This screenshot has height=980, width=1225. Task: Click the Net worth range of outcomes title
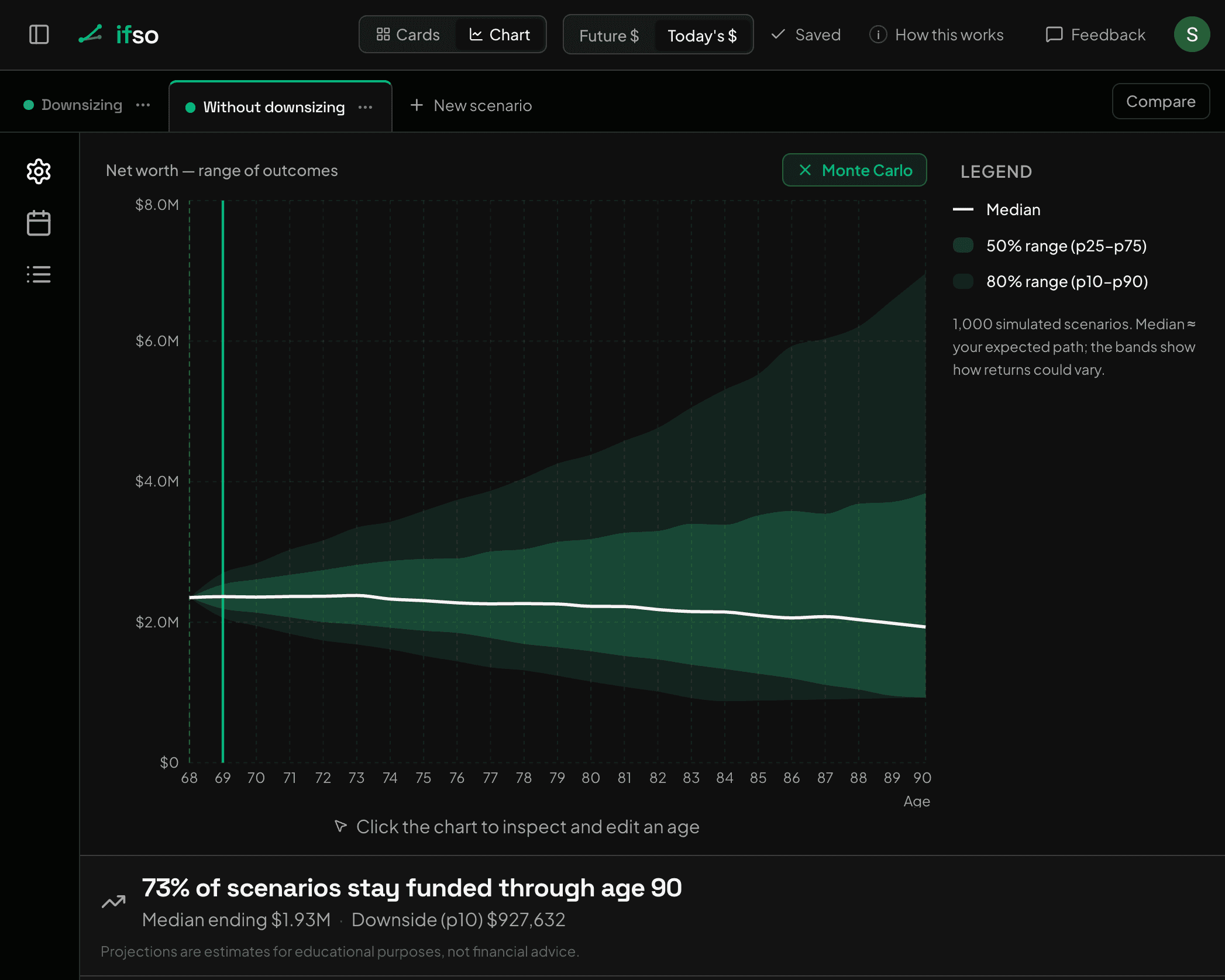point(222,170)
